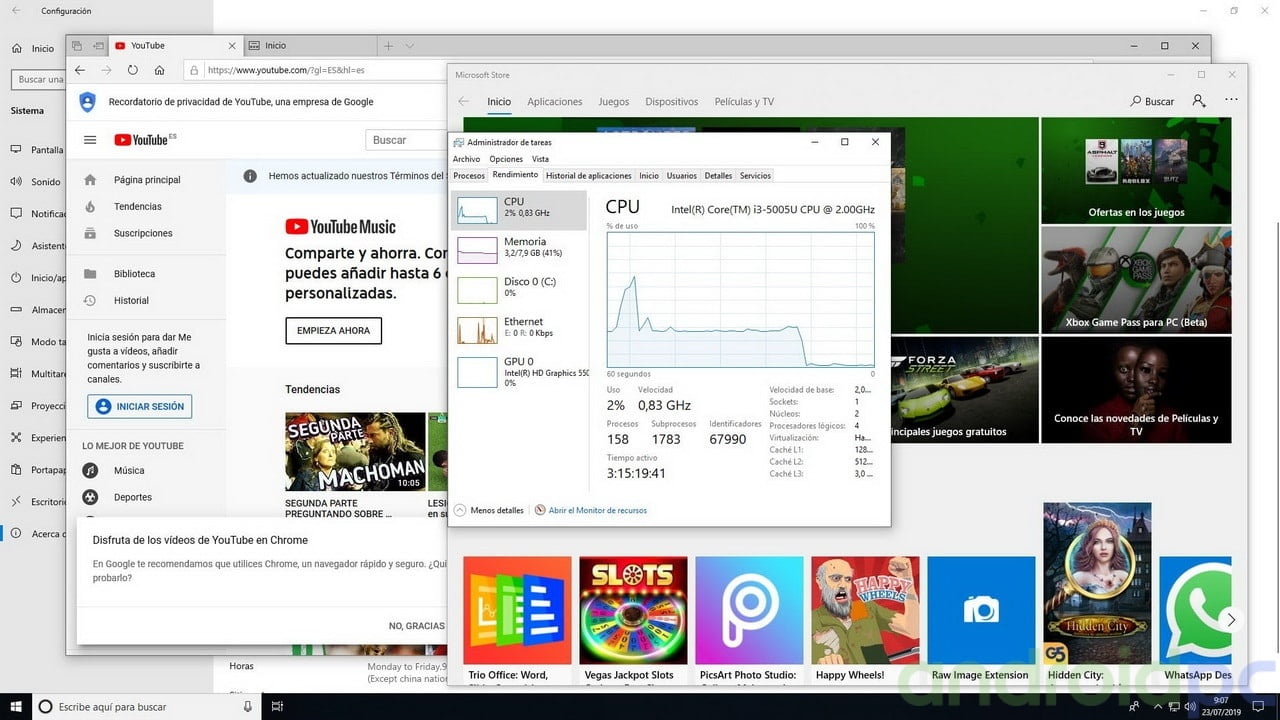Select Disco 0 (C:) performance item
Image resolution: width=1280 pixels, height=720 pixels.
pos(519,290)
